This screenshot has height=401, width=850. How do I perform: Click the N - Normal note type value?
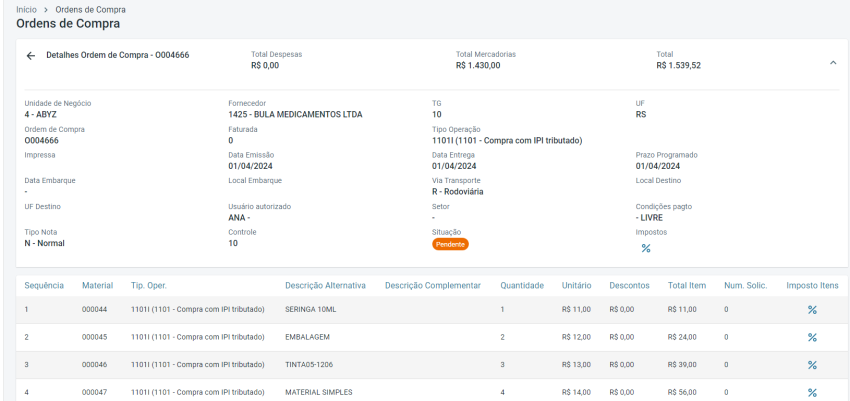click(x=44, y=243)
